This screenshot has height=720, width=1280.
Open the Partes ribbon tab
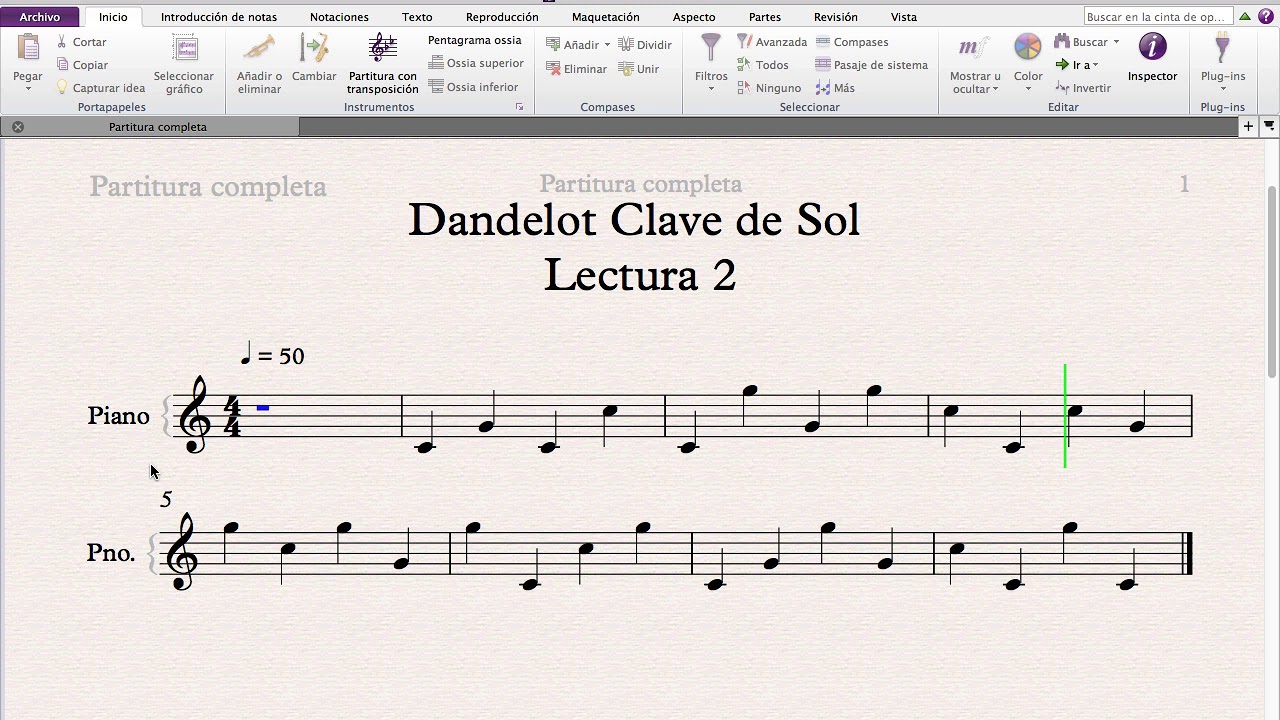tap(765, 17)
